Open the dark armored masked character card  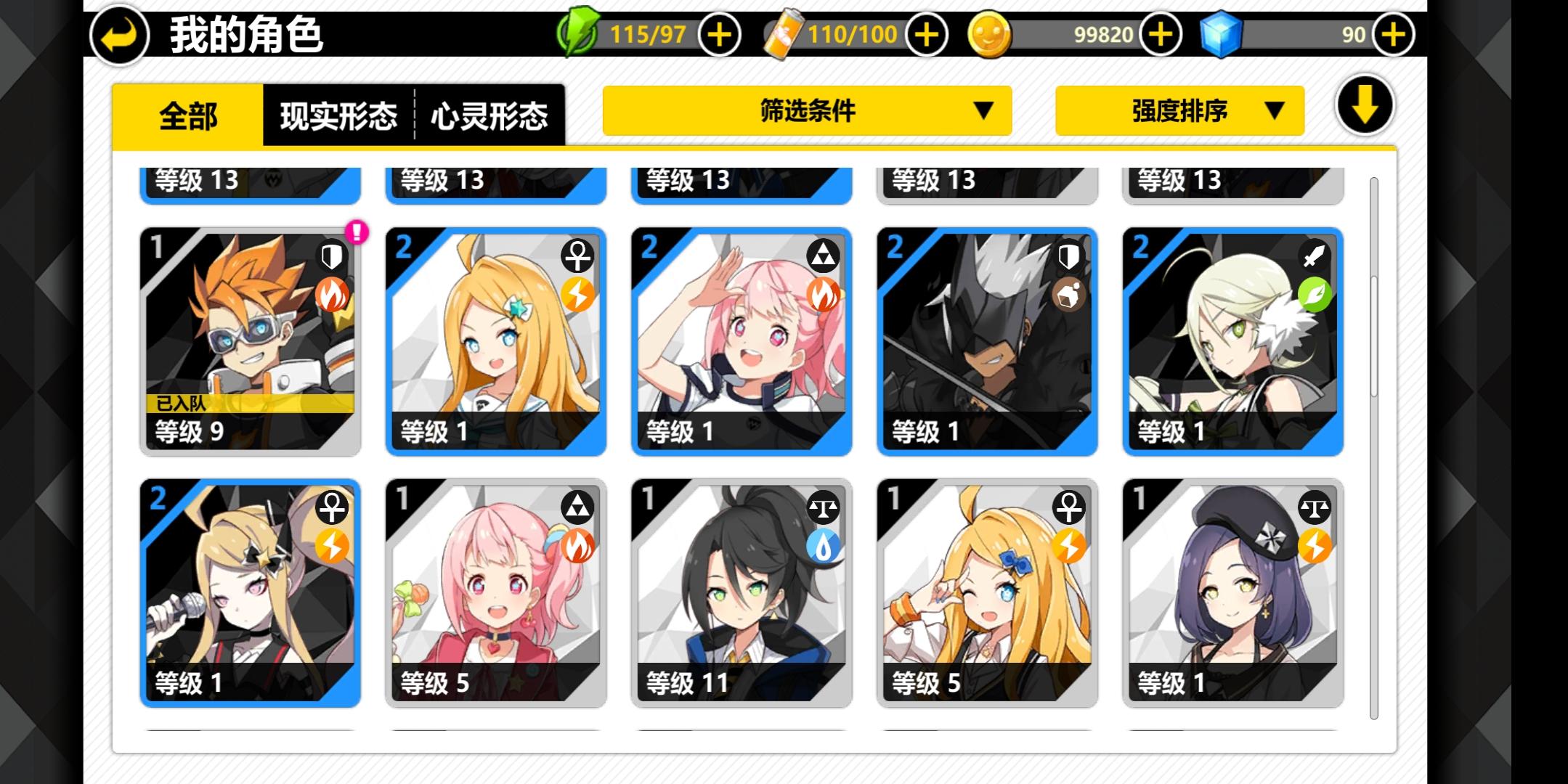987,341
